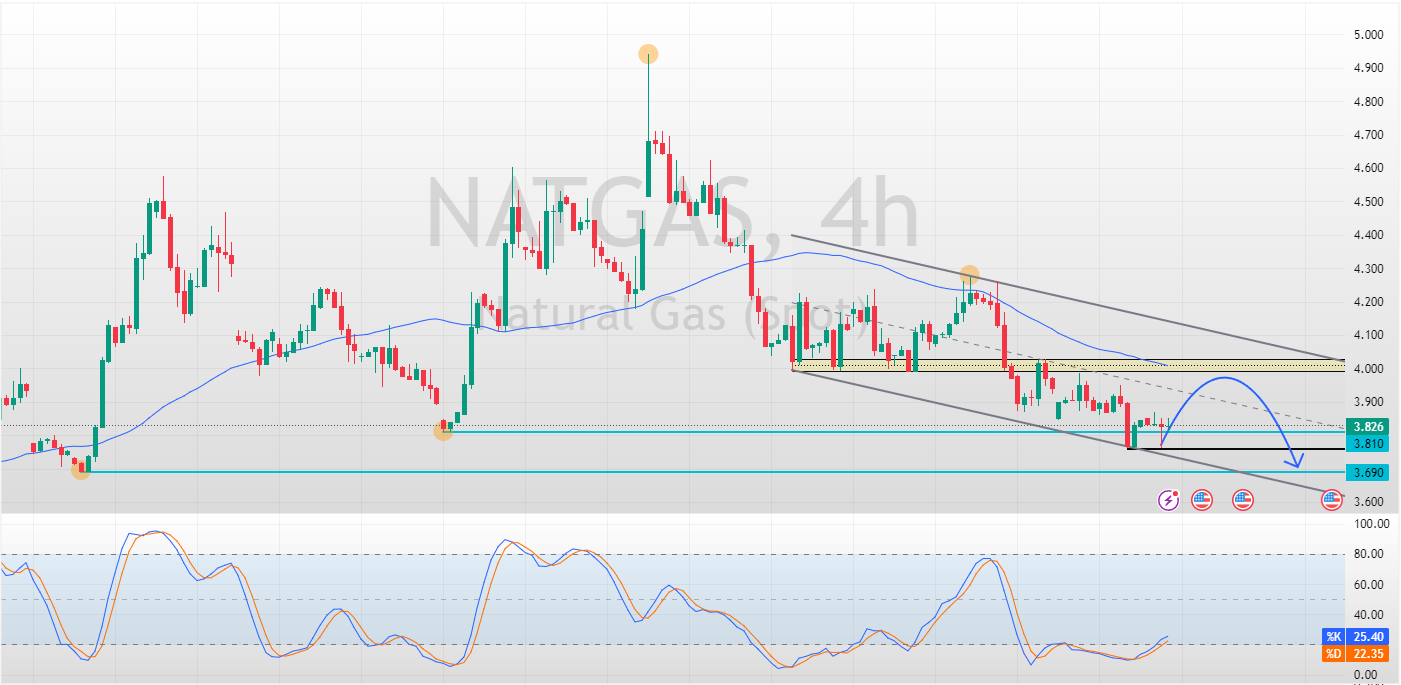Click the 4.900 price axis label
Viewport: 1401px width, 685px height.
coord(1370,68)
